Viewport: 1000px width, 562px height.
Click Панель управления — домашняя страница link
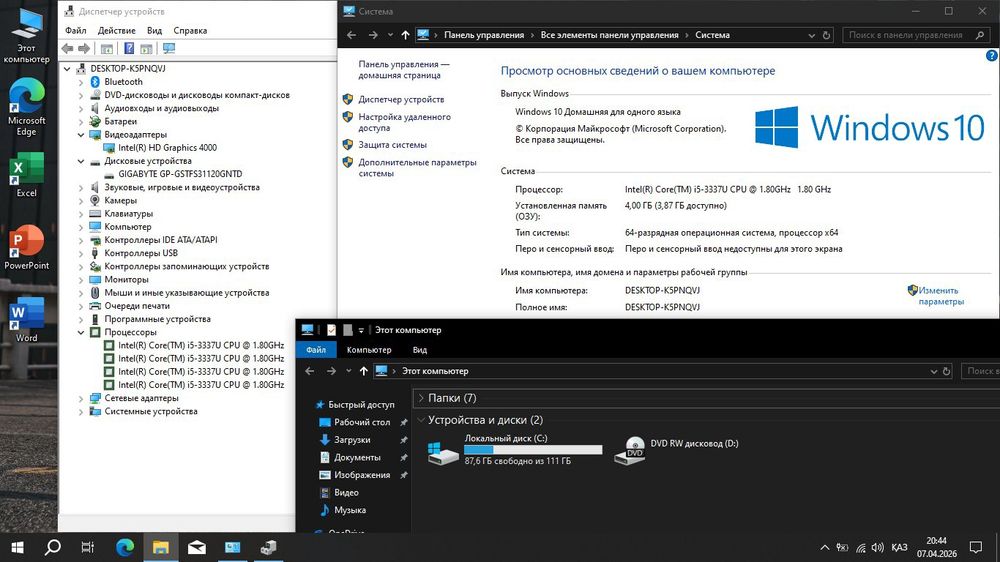click(404, 70)
